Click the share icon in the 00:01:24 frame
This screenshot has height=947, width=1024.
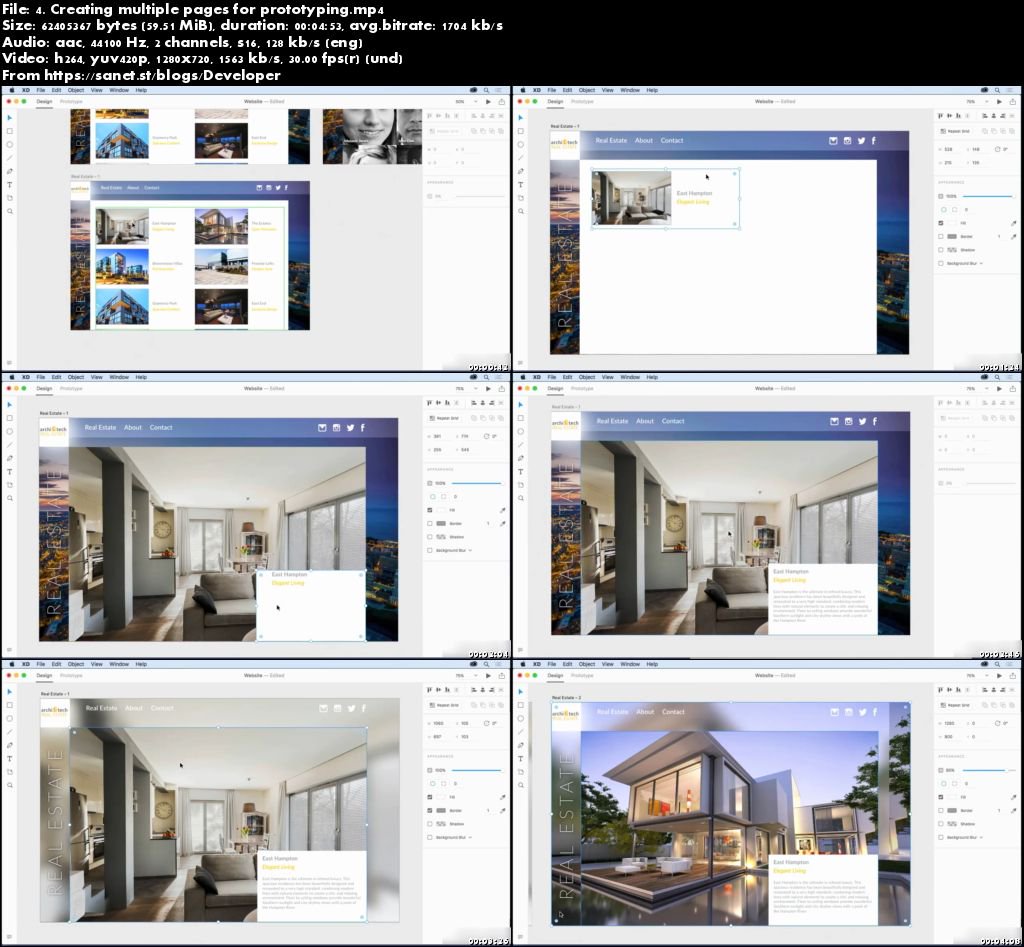coord(1013,102)
